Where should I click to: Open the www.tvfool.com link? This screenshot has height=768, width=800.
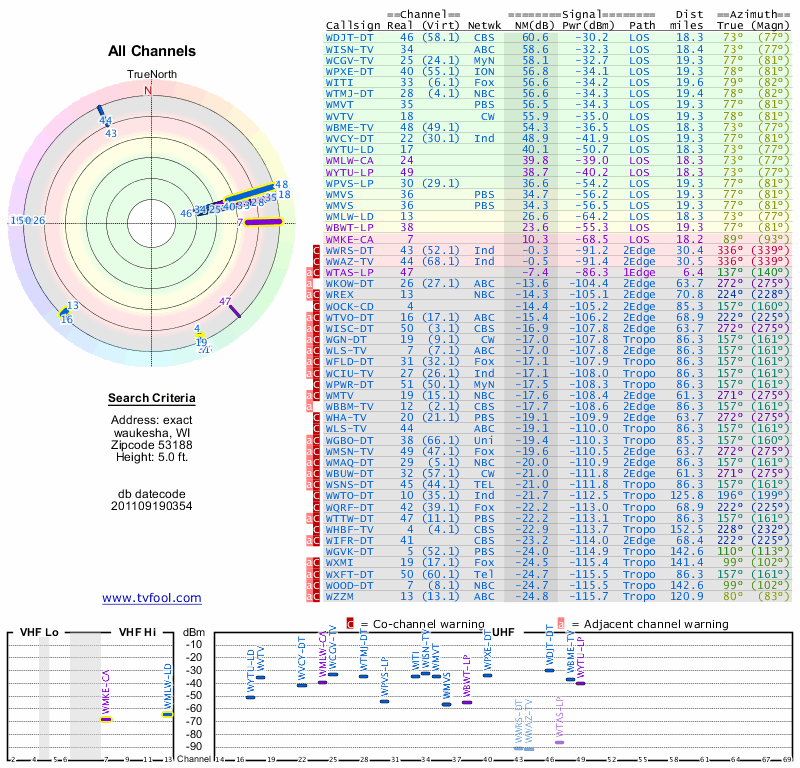(151, 598)
